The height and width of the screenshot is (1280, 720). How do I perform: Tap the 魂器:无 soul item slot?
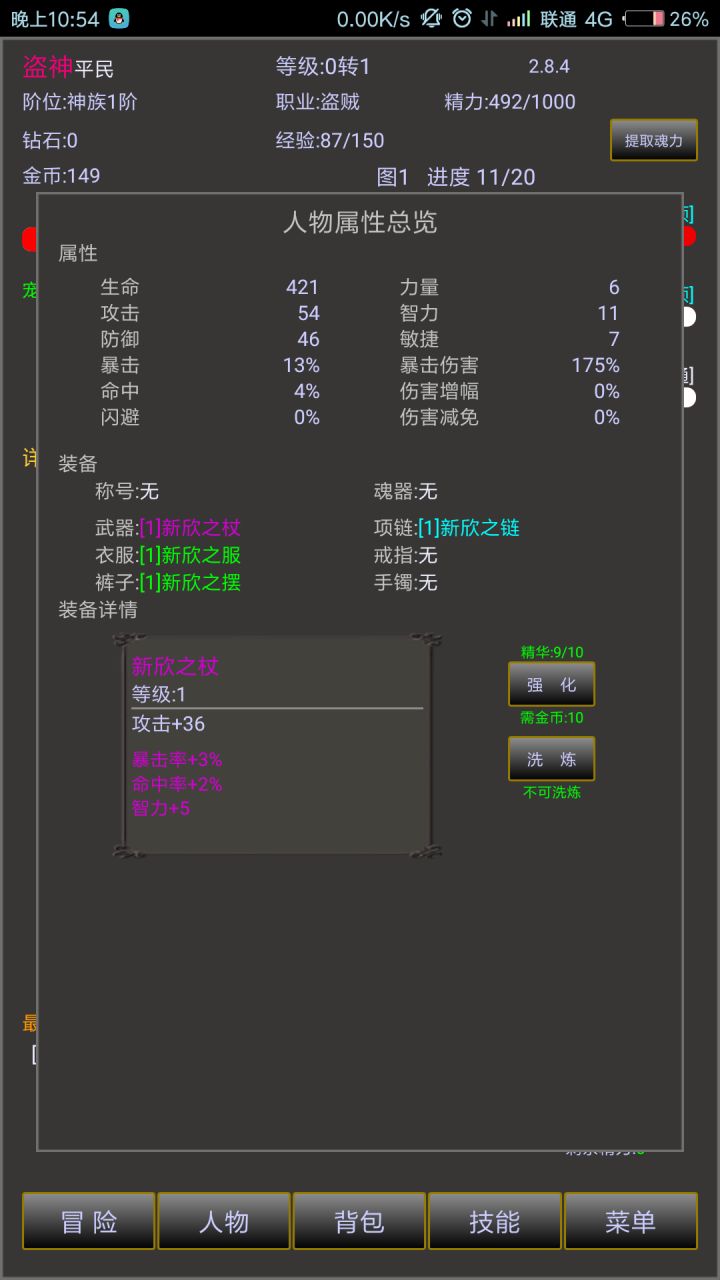click(406, 491)
